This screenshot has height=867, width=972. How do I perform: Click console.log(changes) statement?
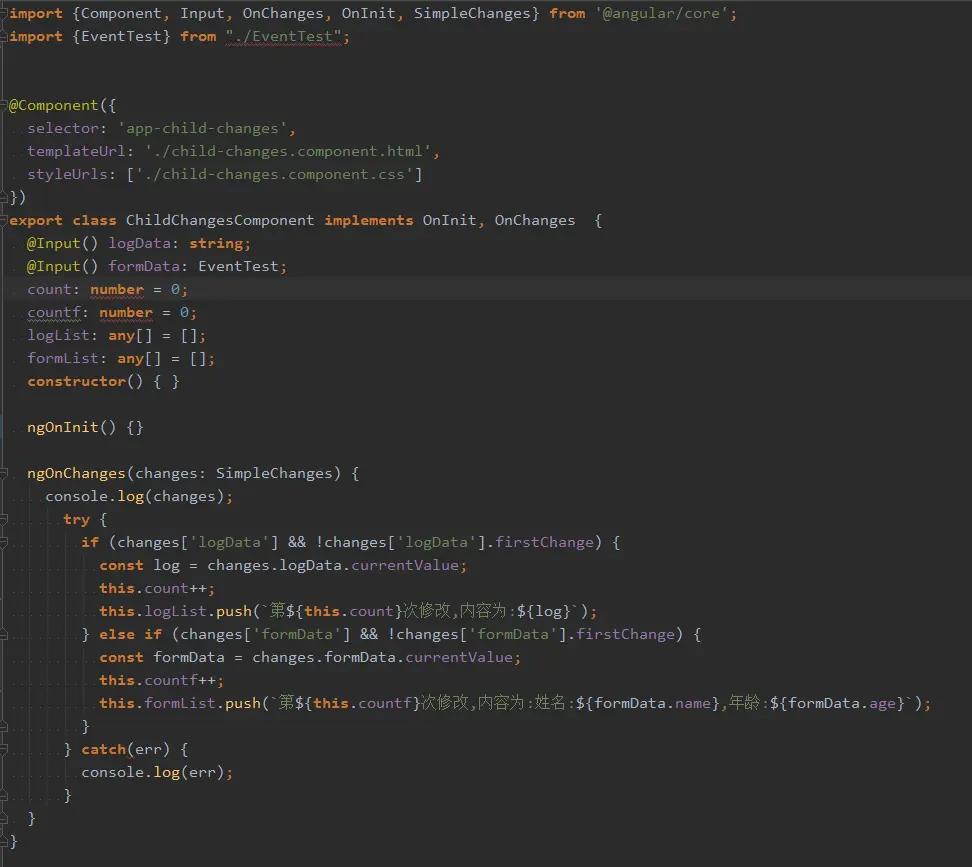139,496
